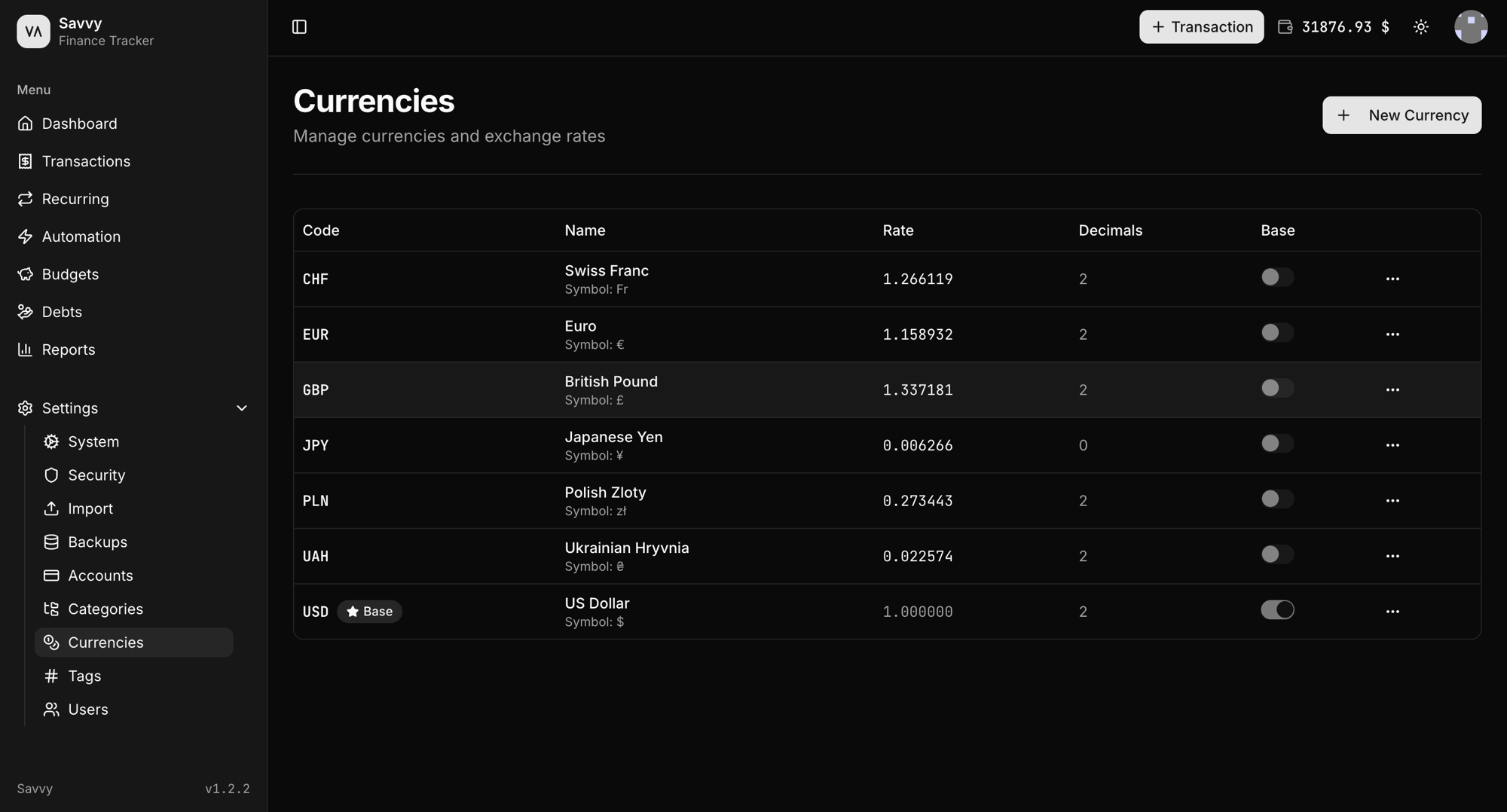
Task: Click the Reports chart icon
Action: 26,350
